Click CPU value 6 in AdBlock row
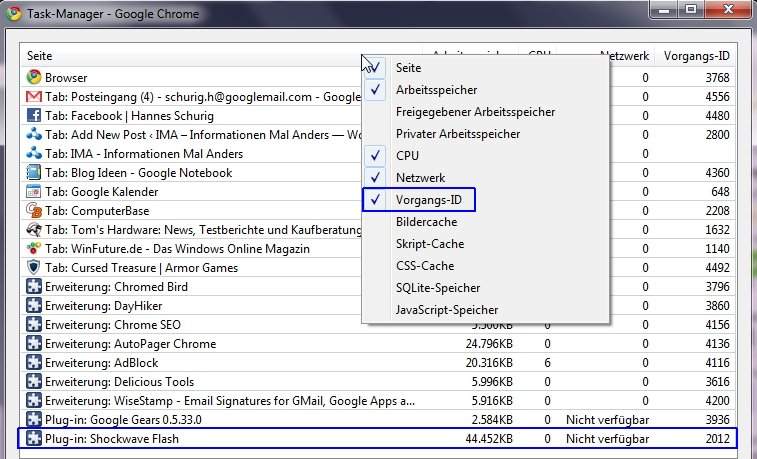Viewport: 757px width, 459px height. tap(547, 362)
